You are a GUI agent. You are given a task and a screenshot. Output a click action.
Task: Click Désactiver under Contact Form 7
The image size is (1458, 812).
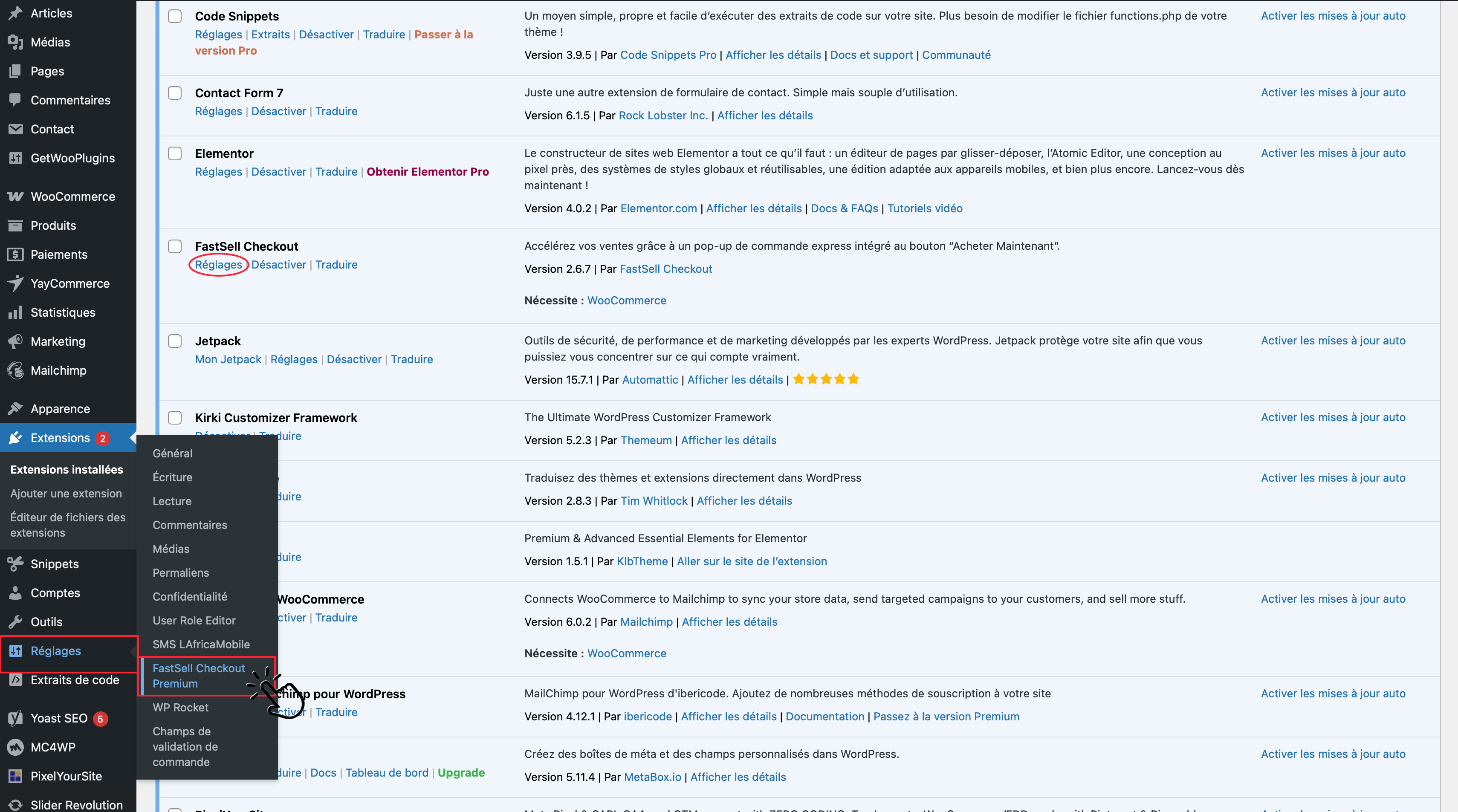pyautogui.click(x=278, y=112)
